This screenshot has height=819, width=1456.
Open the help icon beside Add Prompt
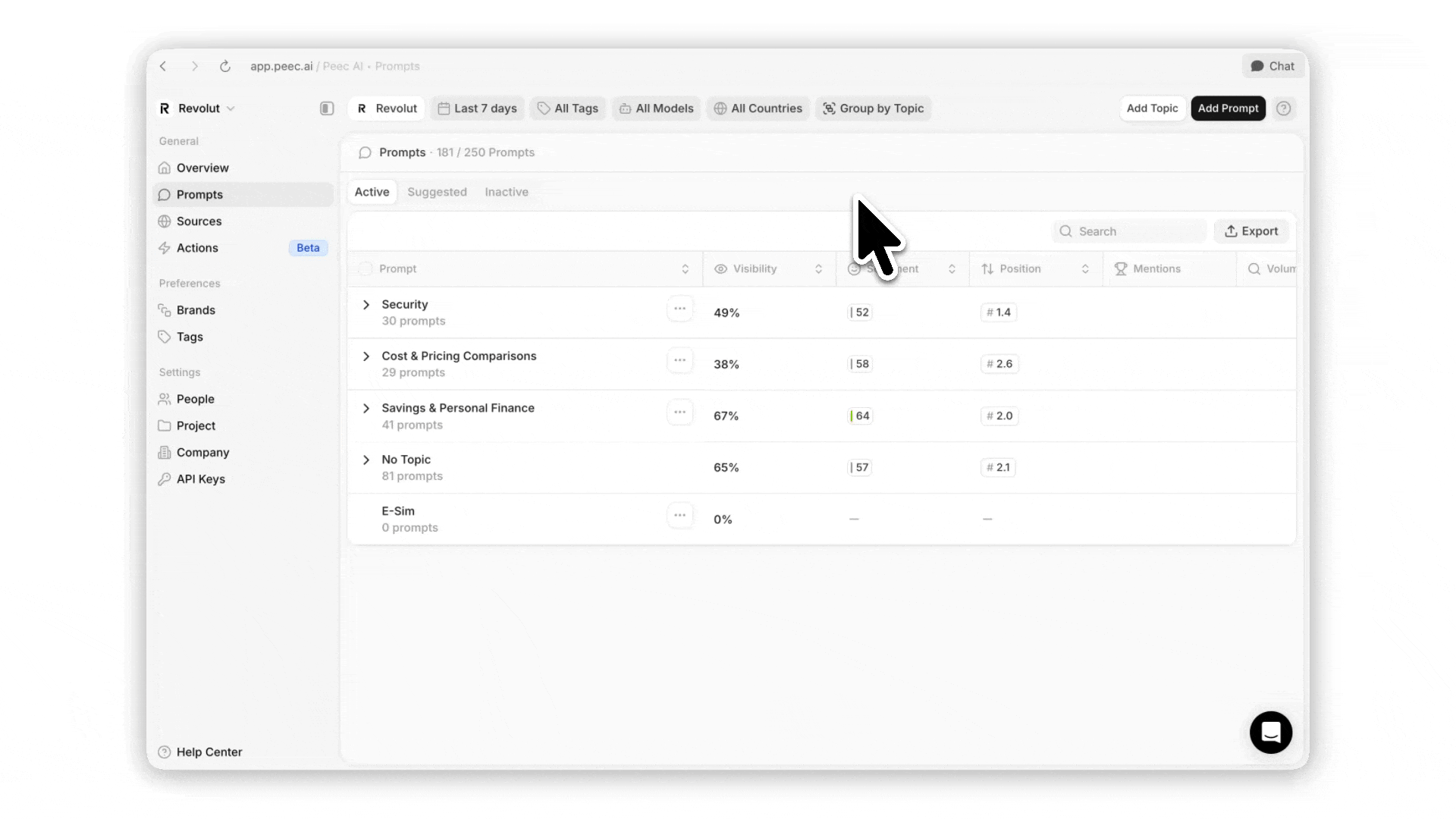click(1284, 108)
